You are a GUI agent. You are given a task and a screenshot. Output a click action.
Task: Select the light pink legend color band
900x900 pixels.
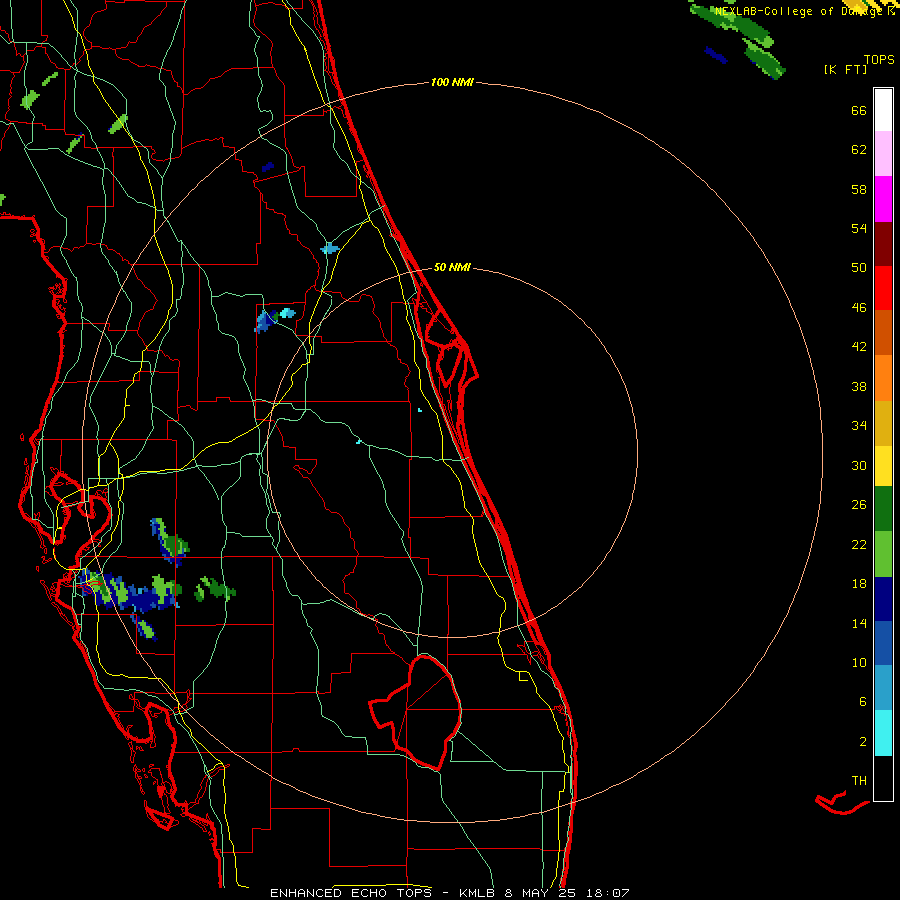point(883,153)
